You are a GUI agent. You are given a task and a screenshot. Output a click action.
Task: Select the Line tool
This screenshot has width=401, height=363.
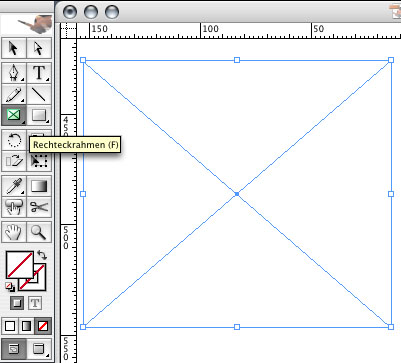39,94
